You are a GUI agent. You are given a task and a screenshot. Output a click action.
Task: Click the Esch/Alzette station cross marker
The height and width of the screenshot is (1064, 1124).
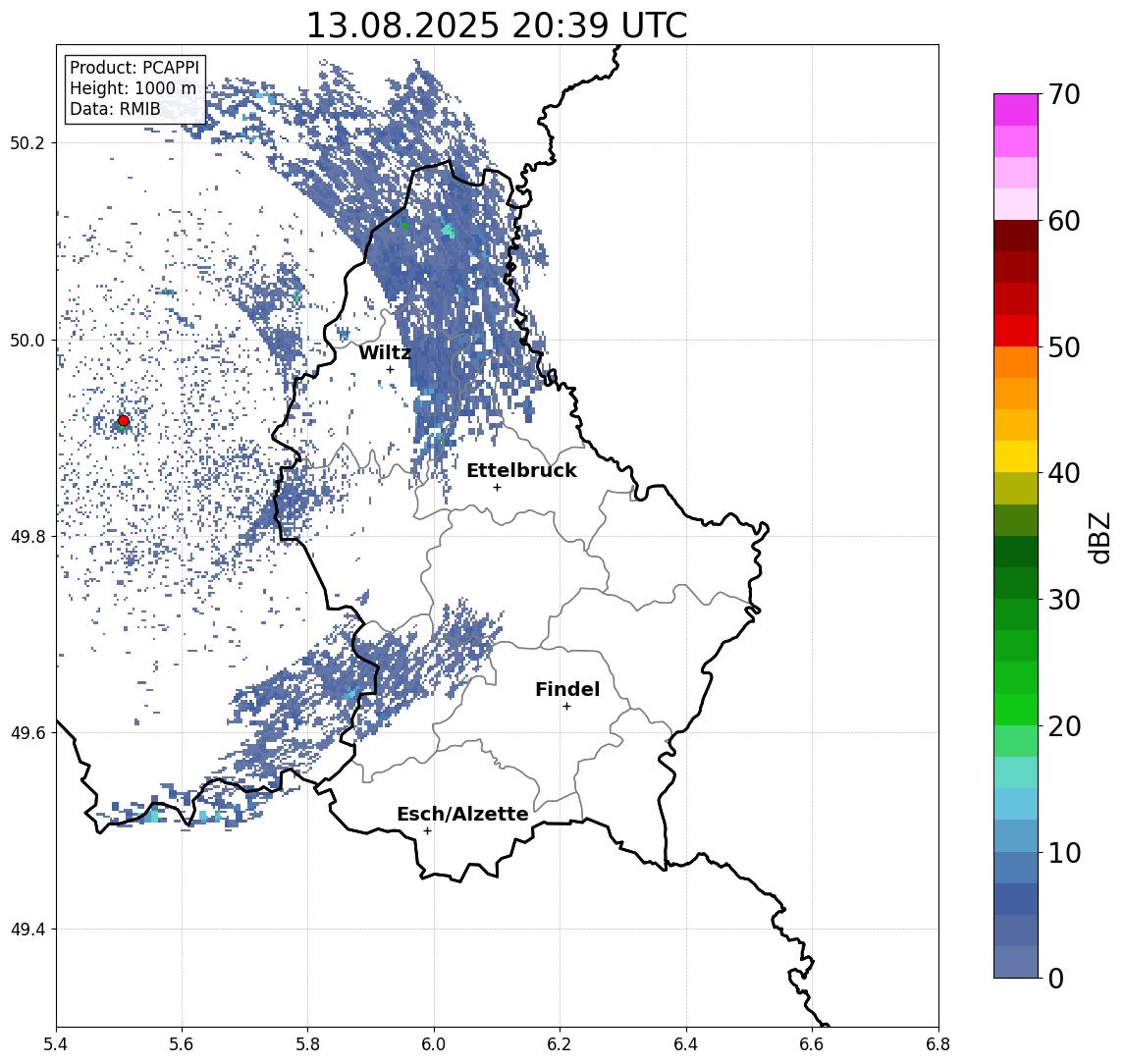427,831
